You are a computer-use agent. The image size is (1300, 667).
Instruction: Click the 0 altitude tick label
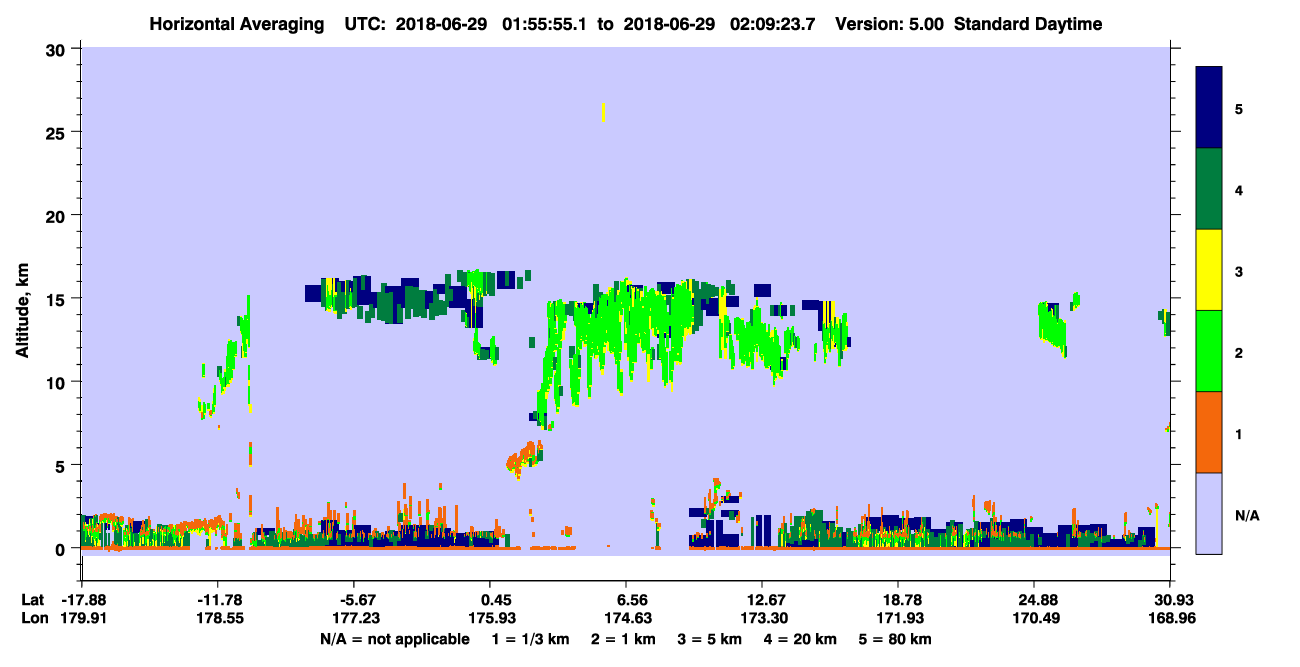(61, 548)
